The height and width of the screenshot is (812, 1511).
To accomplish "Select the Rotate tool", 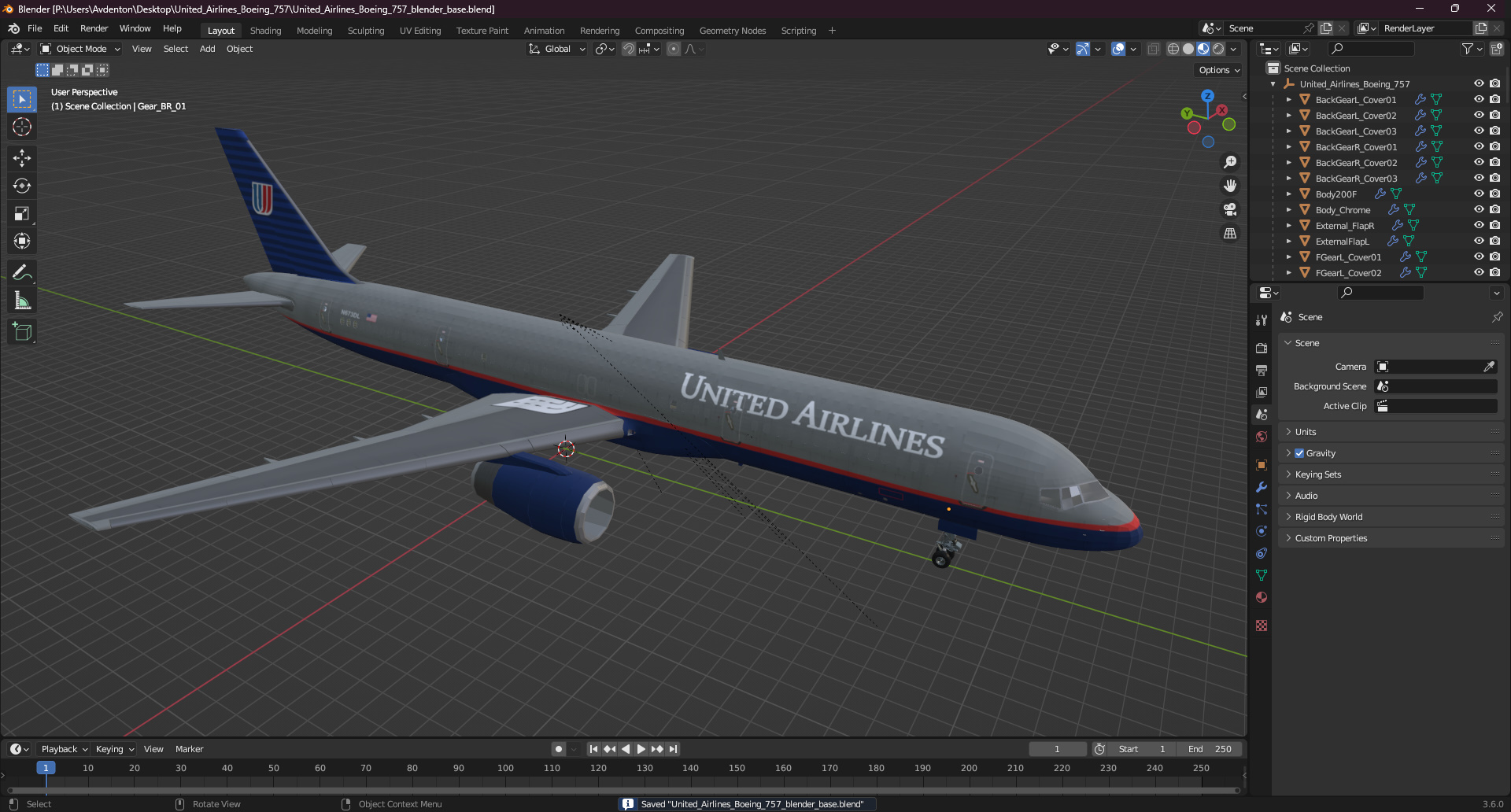I will coord(22,186).
